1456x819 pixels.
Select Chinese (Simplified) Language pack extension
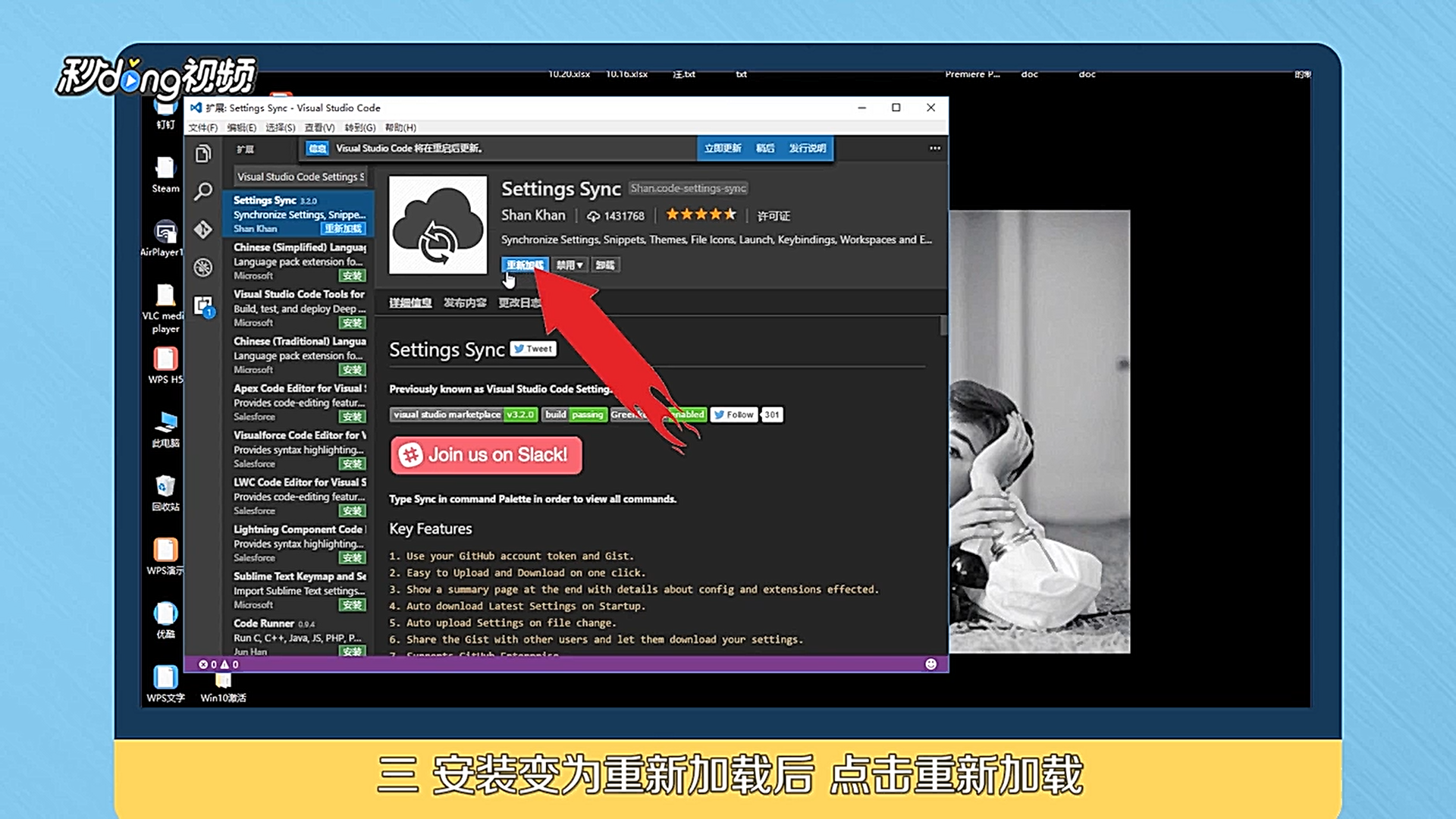pos(299,261)
